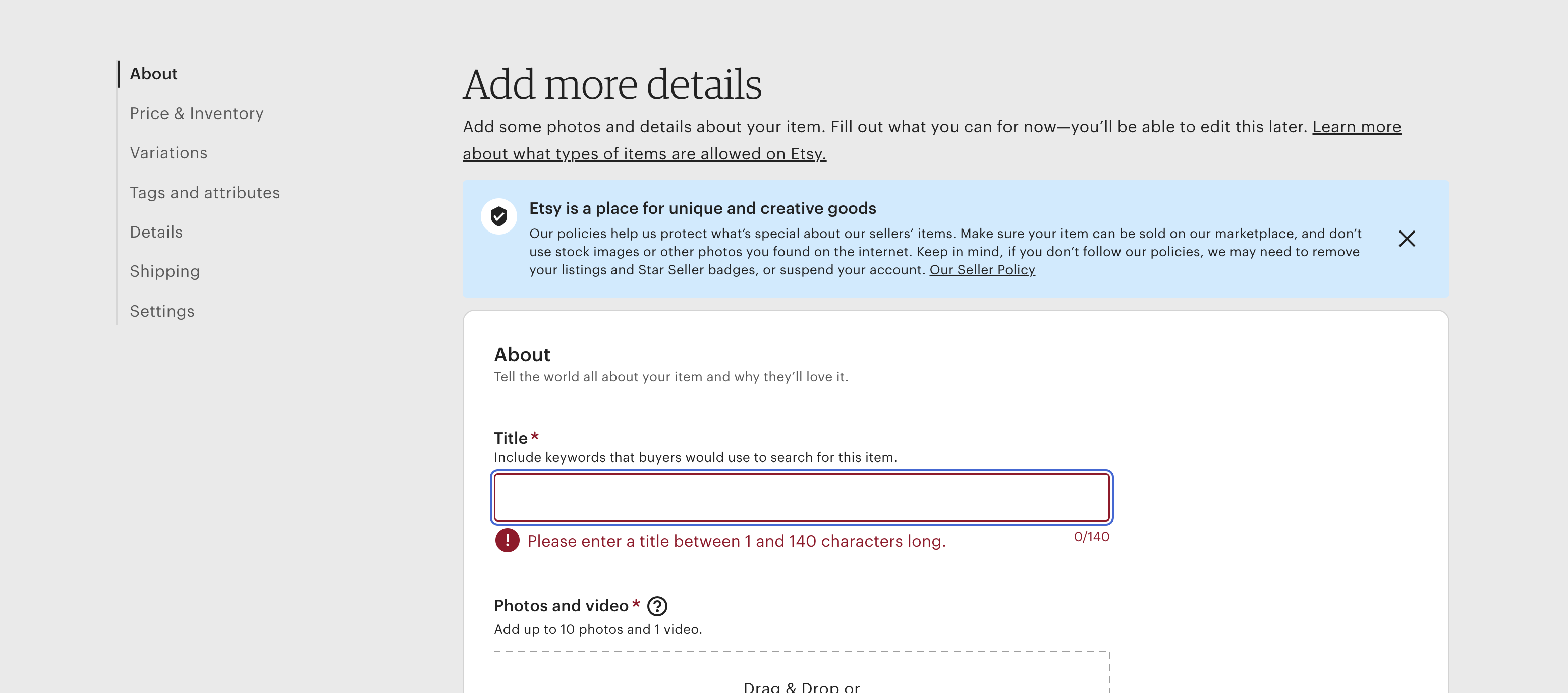The width and height of the screenshot is (1568, 693).
Task: Open Tags and attributes section
Action: click(x=204, y=192)
